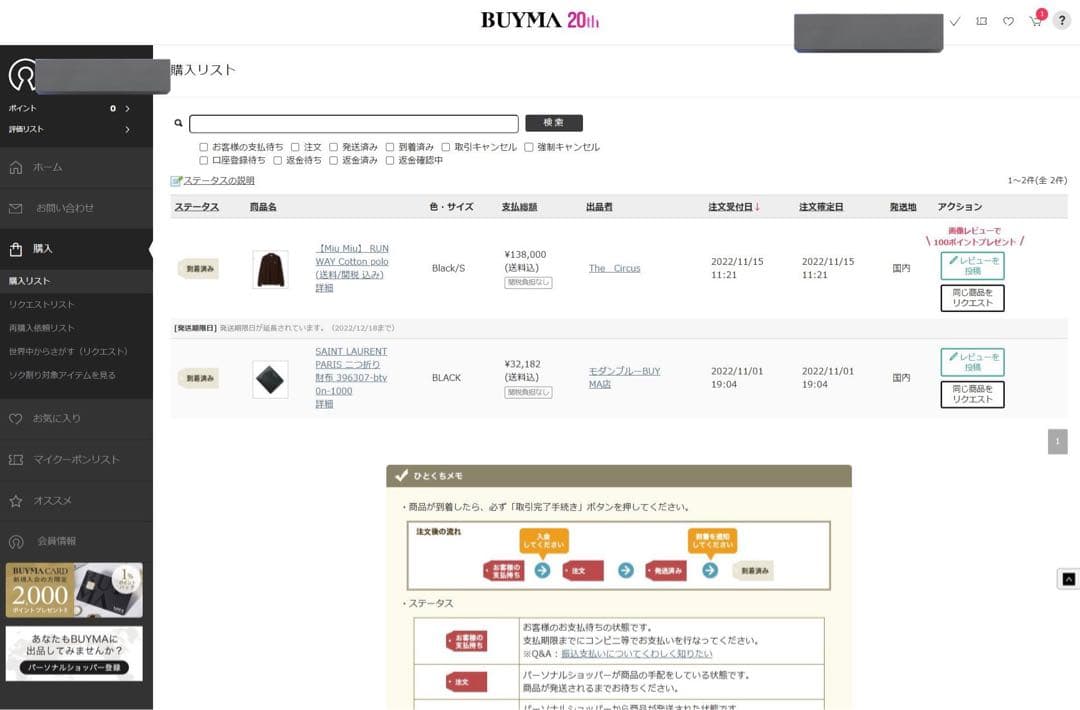The height and width of the screenshot is (710, 1080).
Task: Open the favorites heart icon in header
Action: click(1008, 21)
